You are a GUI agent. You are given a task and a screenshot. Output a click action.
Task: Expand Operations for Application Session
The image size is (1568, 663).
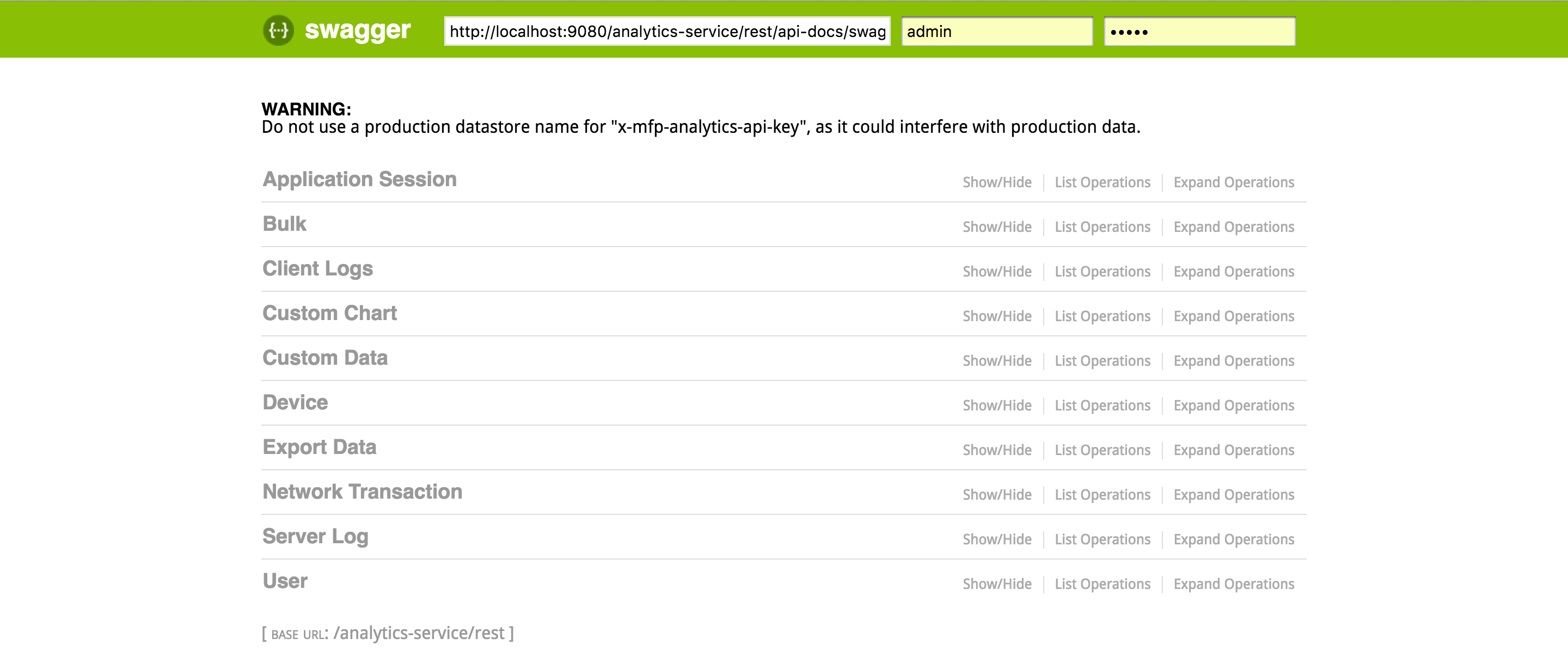coord(1233,183)
